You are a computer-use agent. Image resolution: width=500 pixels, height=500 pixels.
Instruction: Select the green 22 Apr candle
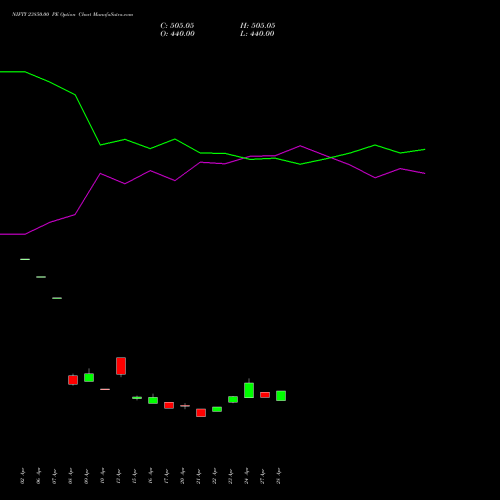point(217,409)
